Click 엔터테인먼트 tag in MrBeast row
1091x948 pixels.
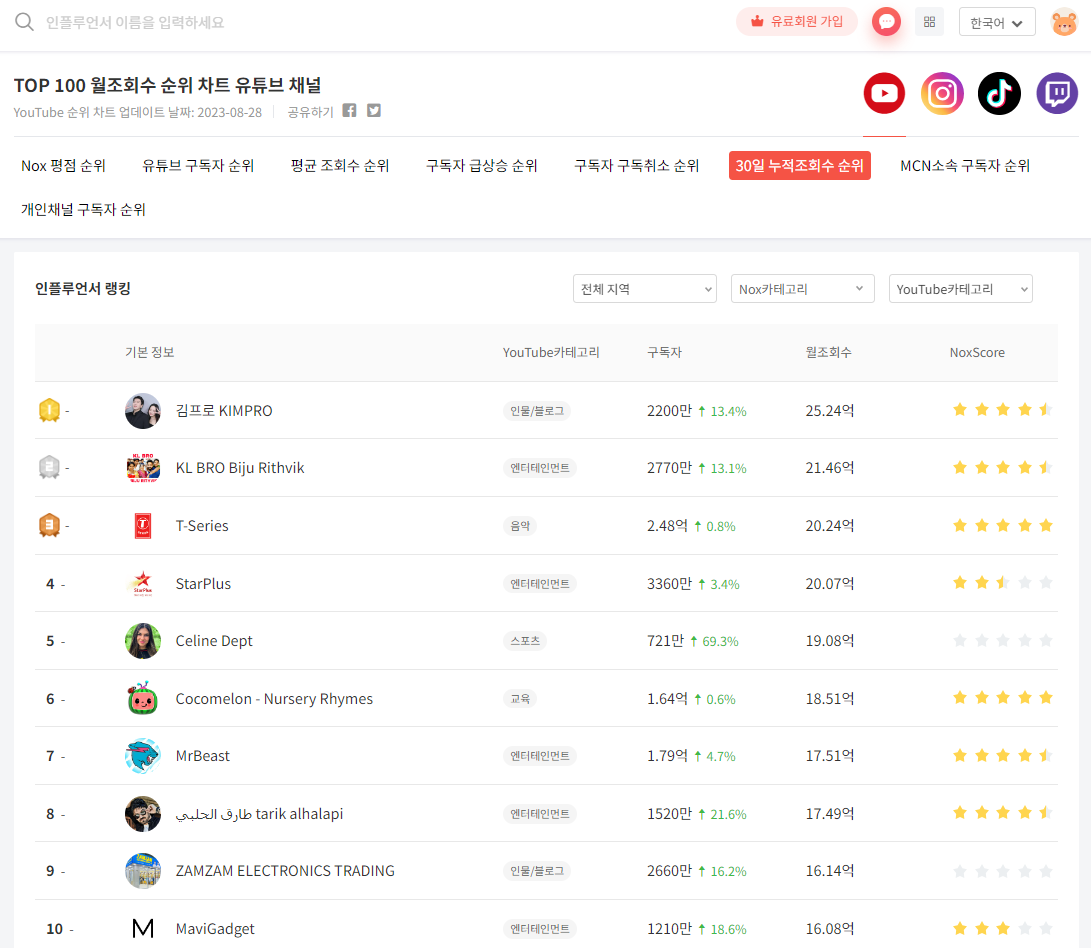pos(540,756)
